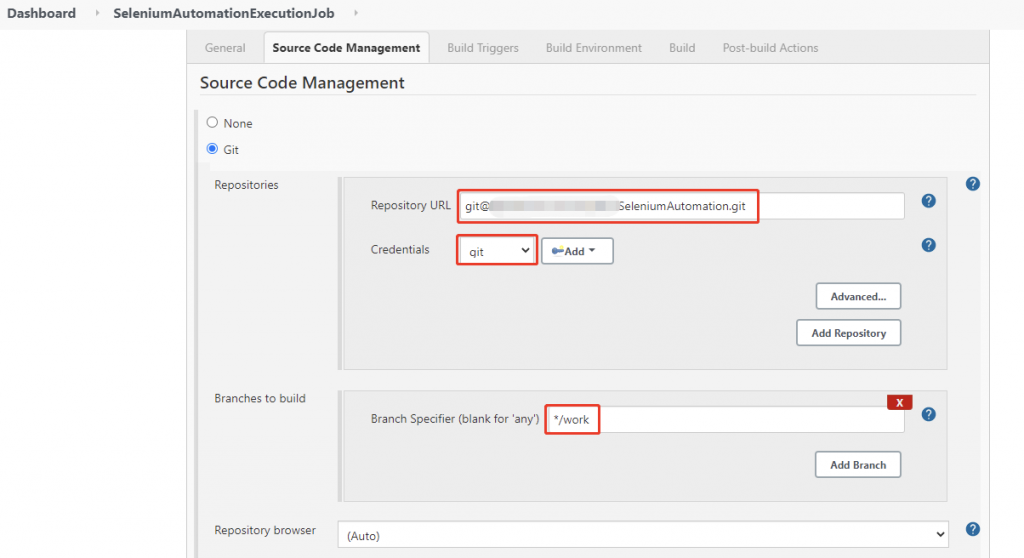This screenshot has width=1024, height=558.
Task: Select the None radio button
Action: 212,123
